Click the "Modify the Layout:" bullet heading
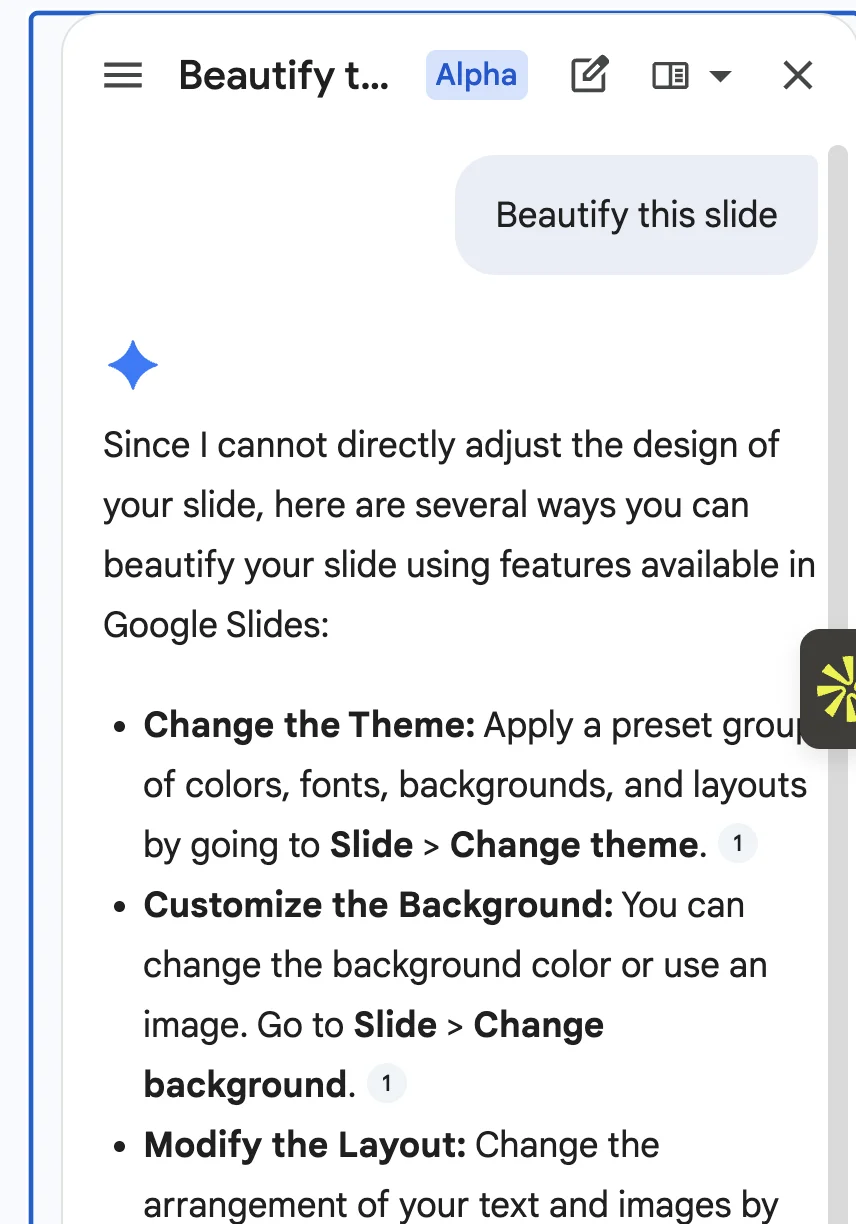The width and height of the screenshot is (856, 1224). [x=305, y=1145]
